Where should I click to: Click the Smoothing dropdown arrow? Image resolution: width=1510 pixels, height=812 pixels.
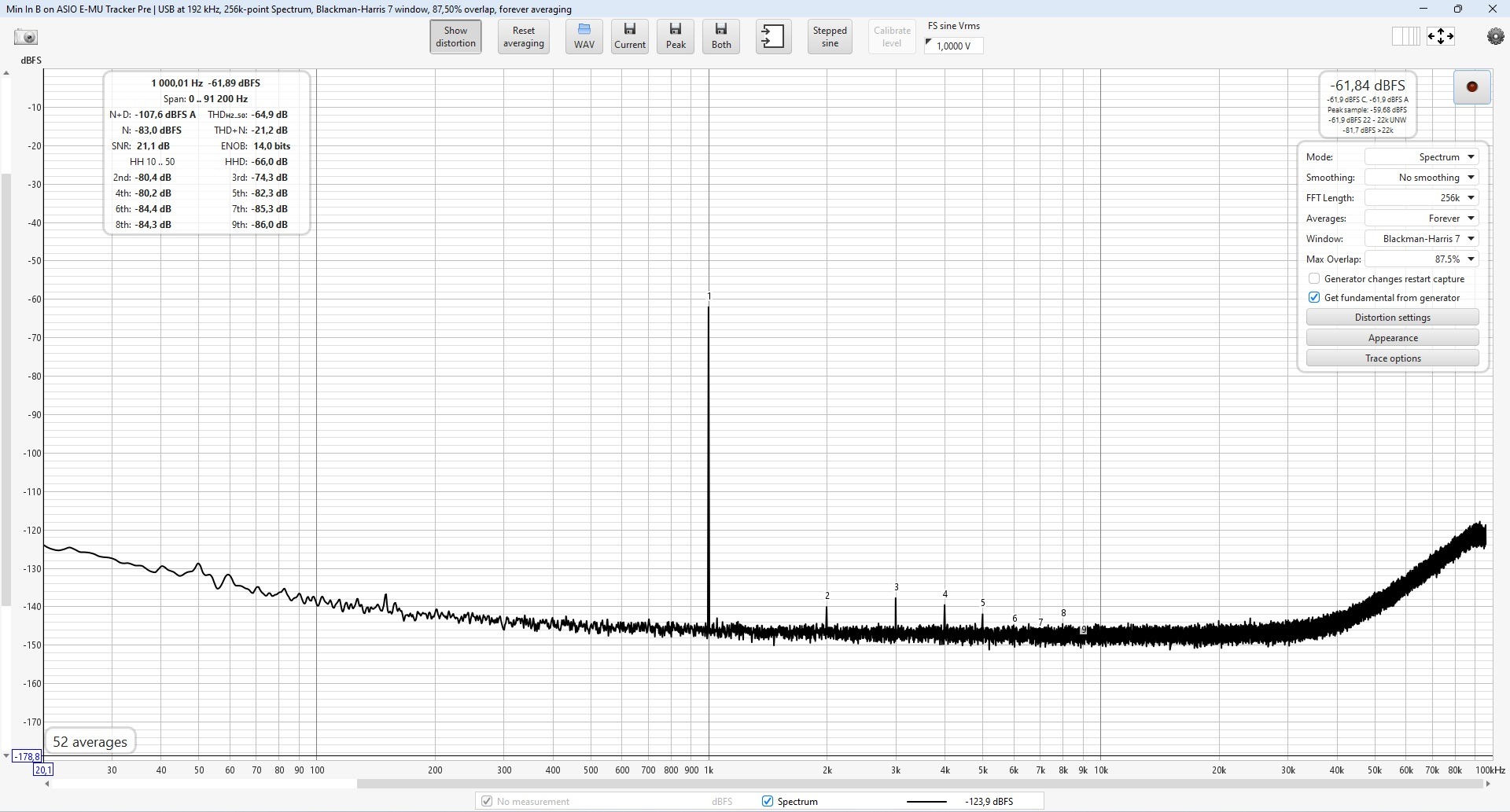click(1471, 178)
